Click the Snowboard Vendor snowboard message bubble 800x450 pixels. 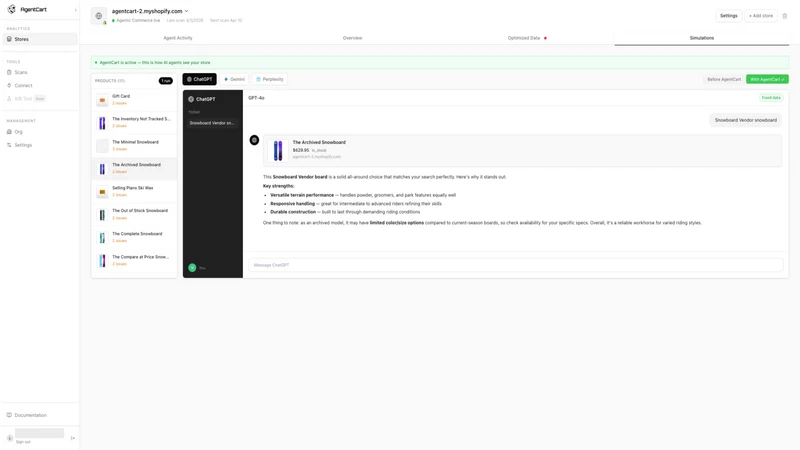(x=745, y=120)
